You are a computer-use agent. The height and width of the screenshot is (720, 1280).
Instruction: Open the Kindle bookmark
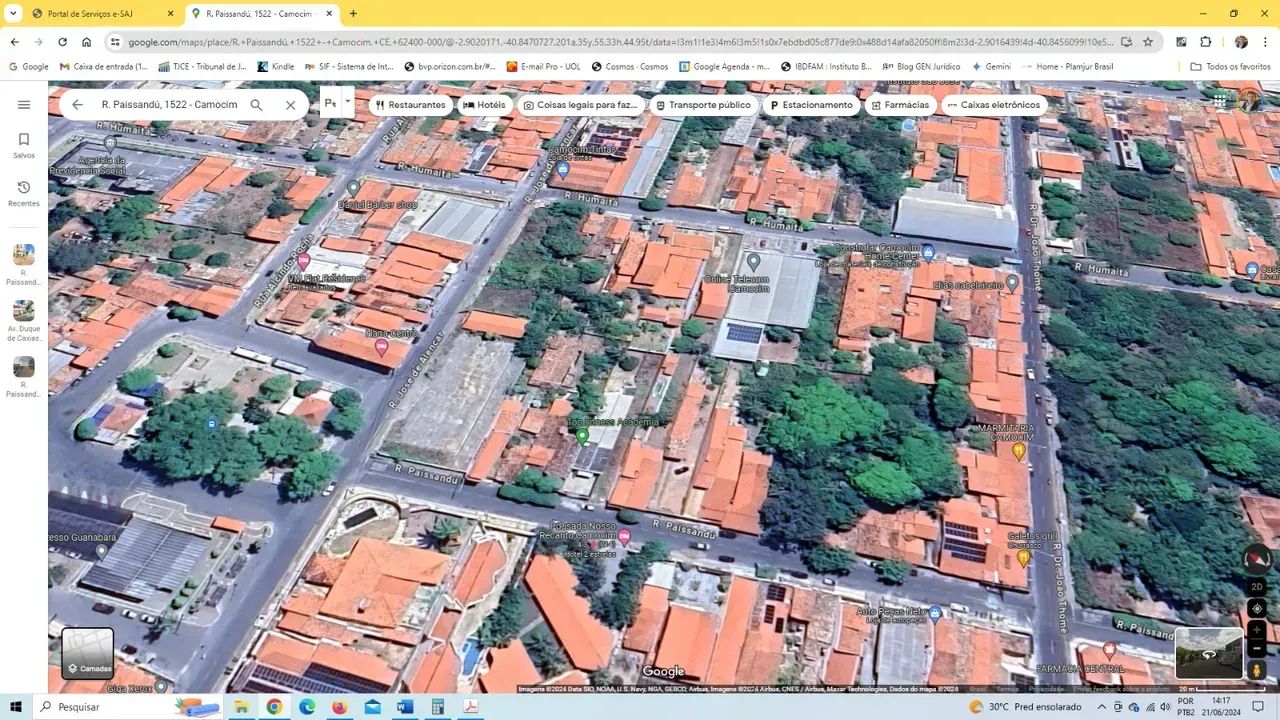tap(275, 67)
